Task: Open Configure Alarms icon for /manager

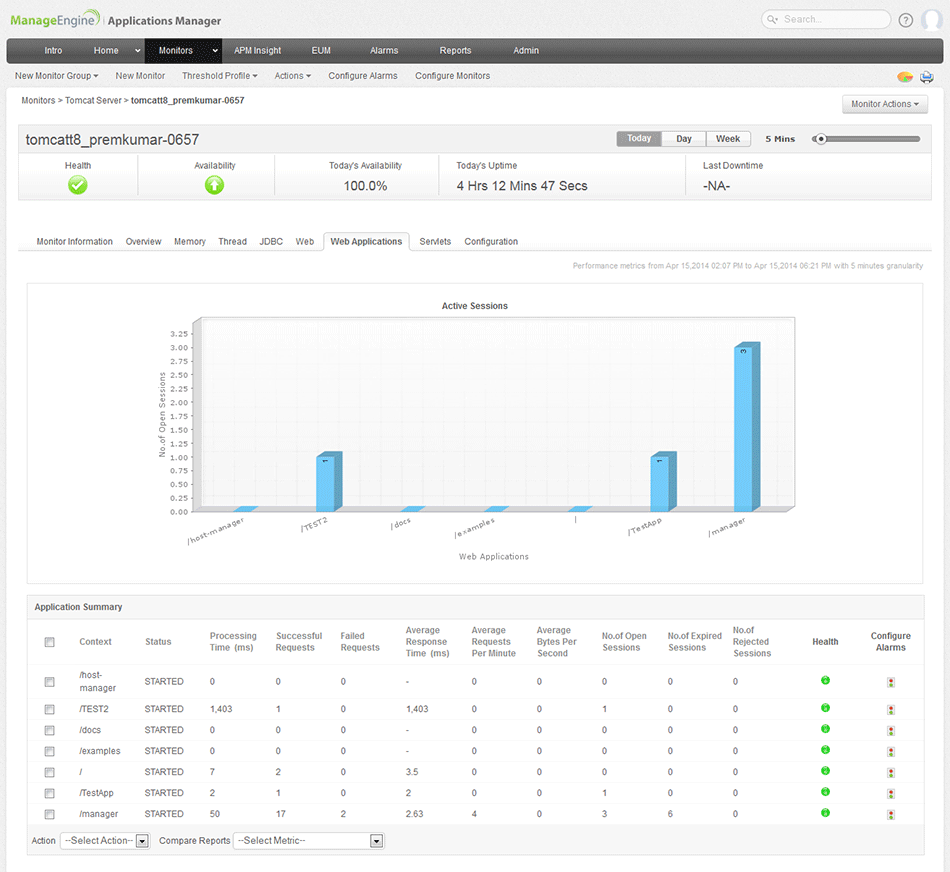Action: pos(891,814)
